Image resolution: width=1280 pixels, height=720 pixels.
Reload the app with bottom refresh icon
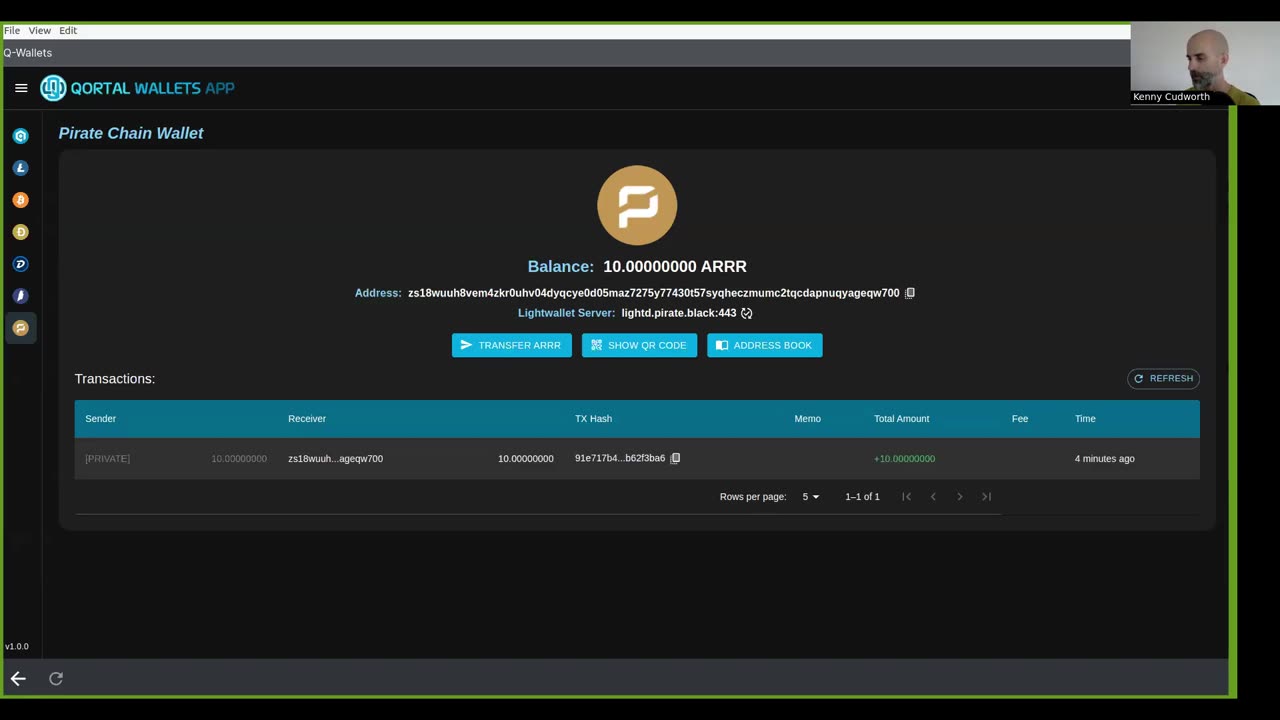point(56,678)
